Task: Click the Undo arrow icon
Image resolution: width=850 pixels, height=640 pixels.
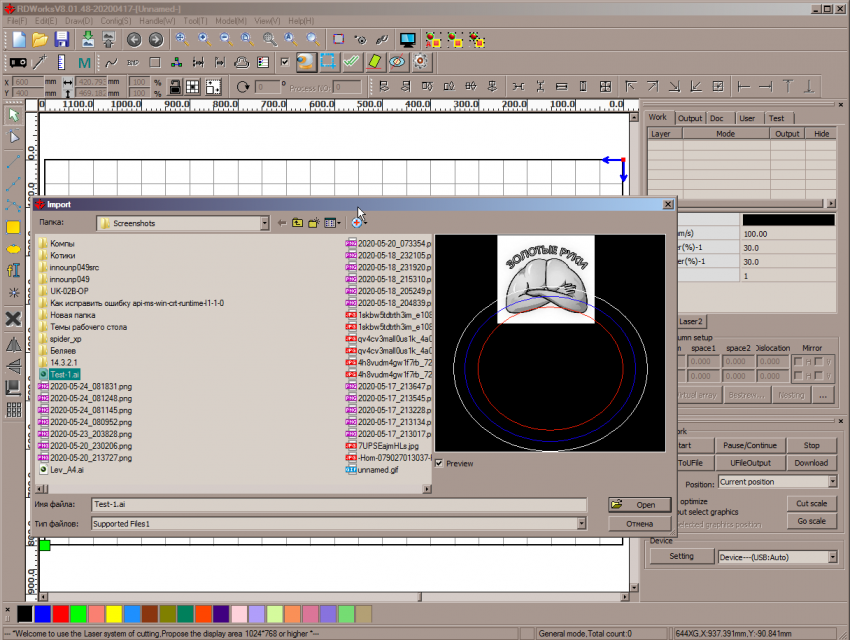Action: (134, 40)
